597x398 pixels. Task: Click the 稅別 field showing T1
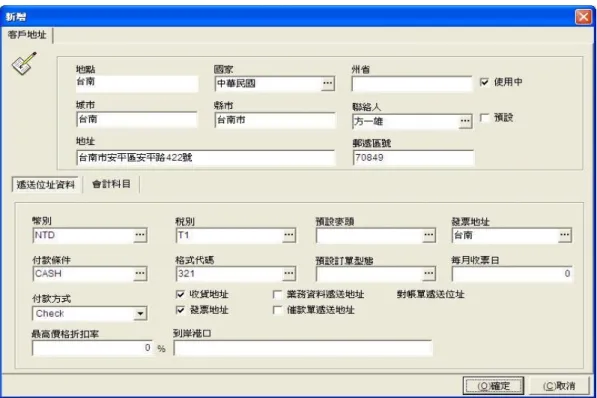pyautogui.click(x=229, y=235)
